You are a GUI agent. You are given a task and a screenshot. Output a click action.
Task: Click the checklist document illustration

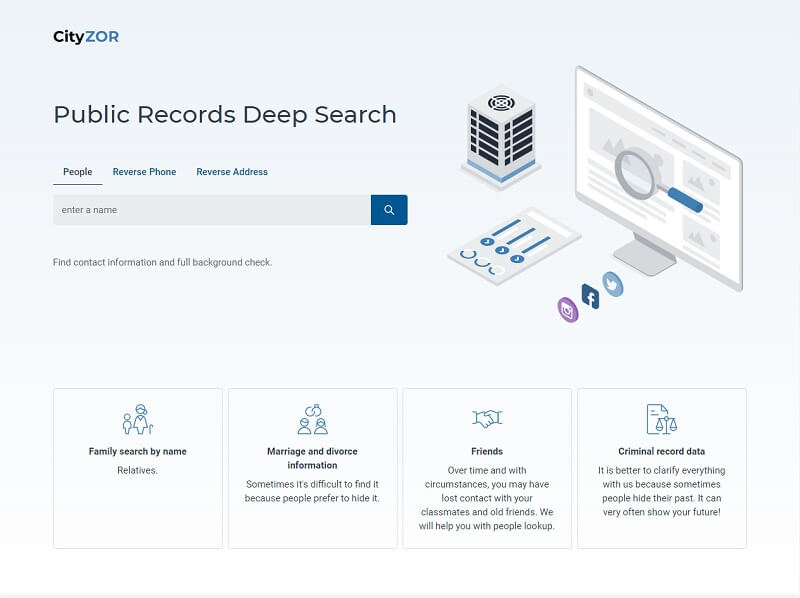514,246
